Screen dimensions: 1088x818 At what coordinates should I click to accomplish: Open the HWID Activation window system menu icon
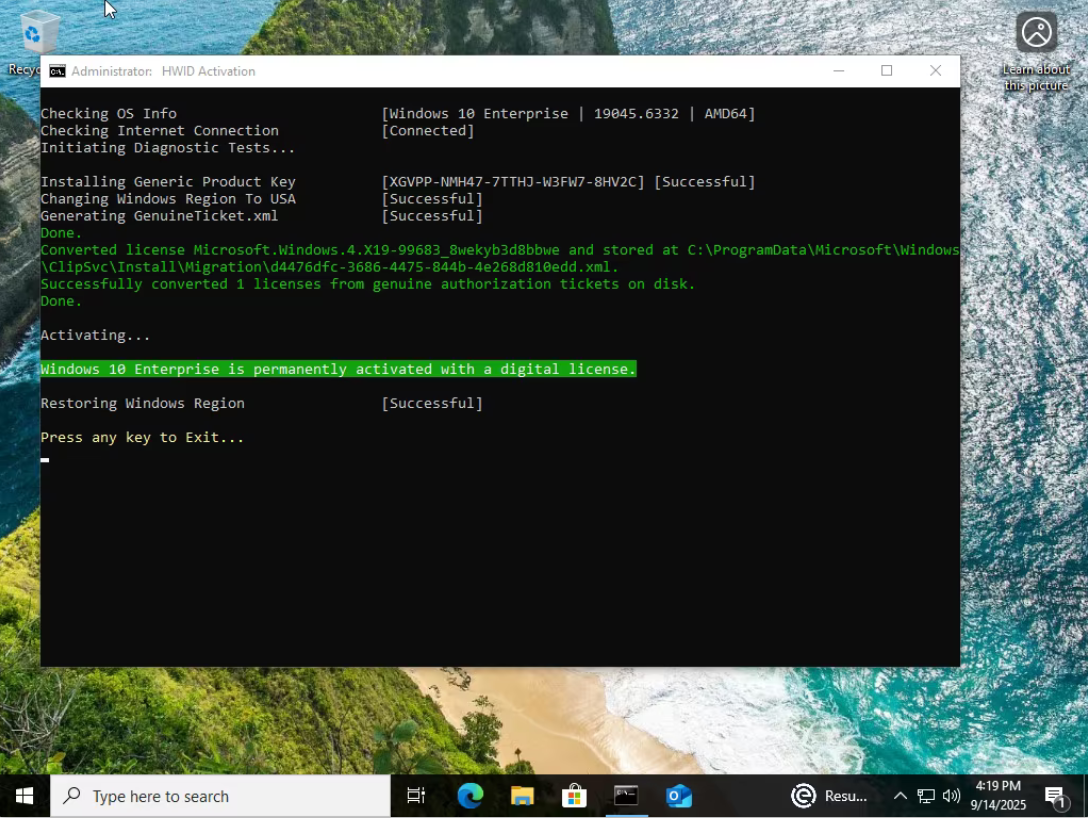click(57, 71)
